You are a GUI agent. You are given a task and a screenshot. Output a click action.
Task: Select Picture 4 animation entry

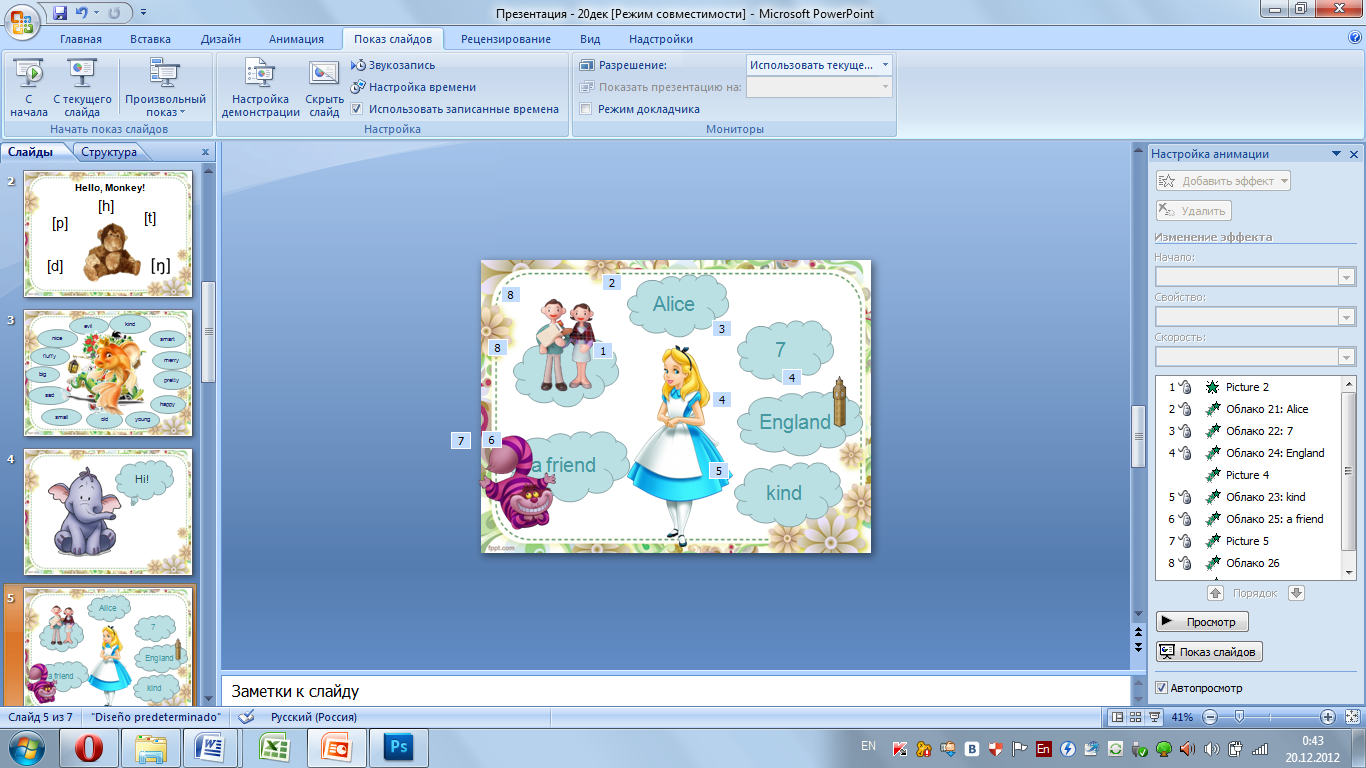click(1248, 475)
